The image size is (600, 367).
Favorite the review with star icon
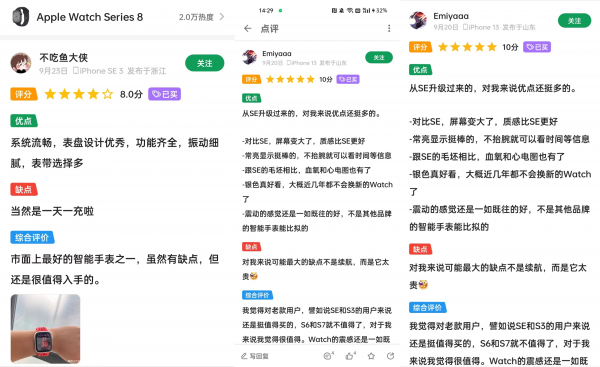coord(371,356)
